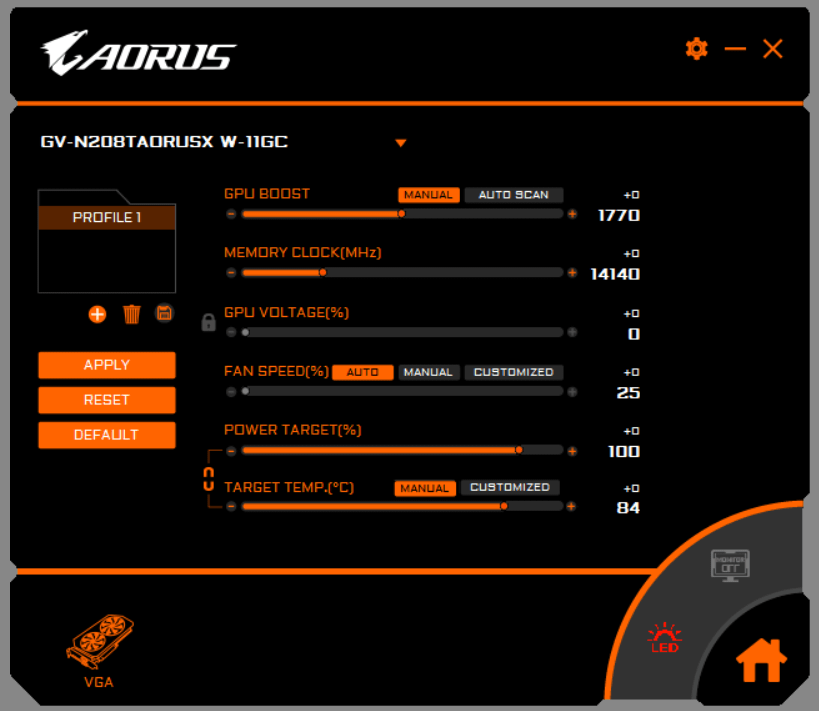Expand the graphics card model dropdown arrow

(401, 143)
